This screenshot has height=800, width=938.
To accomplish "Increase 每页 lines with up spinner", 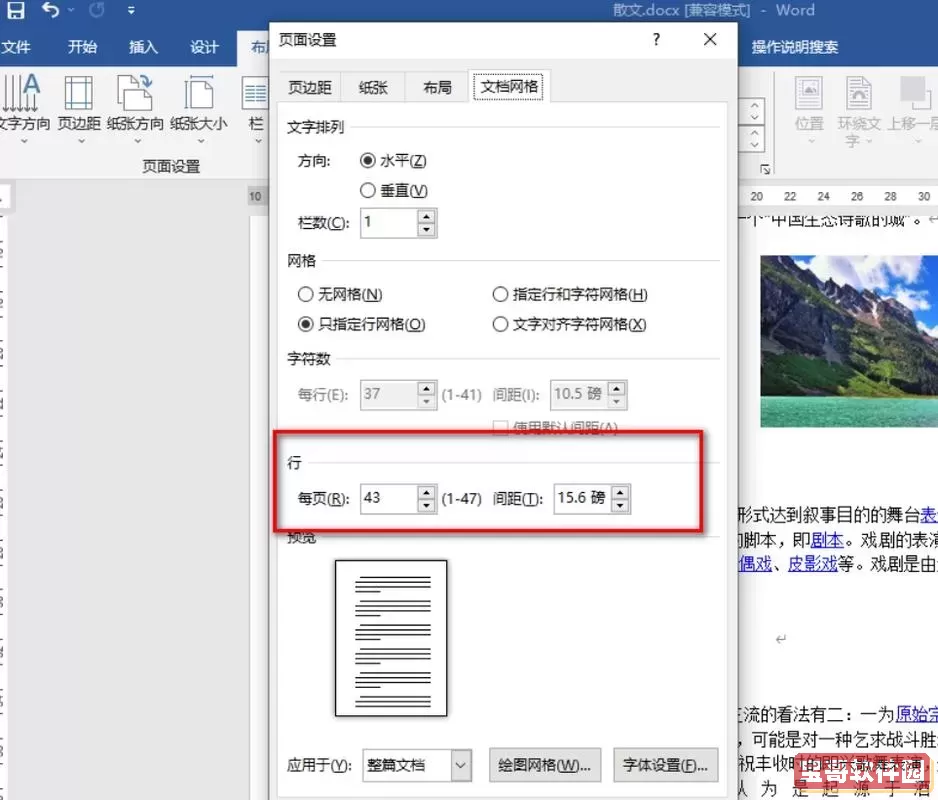I will click(x=426, y=492).
